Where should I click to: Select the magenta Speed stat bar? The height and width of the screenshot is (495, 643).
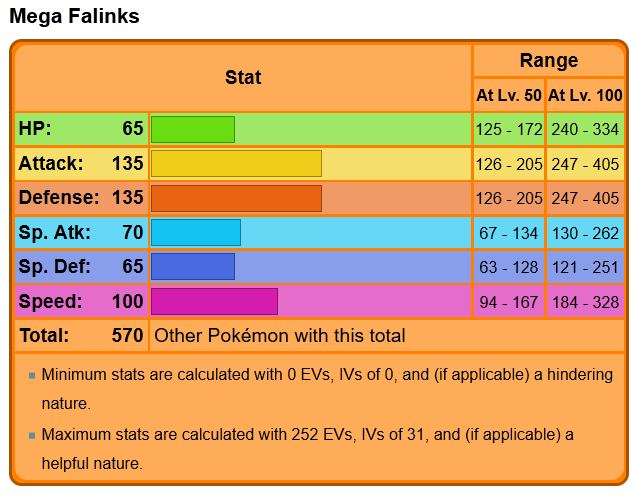(214, 301)
